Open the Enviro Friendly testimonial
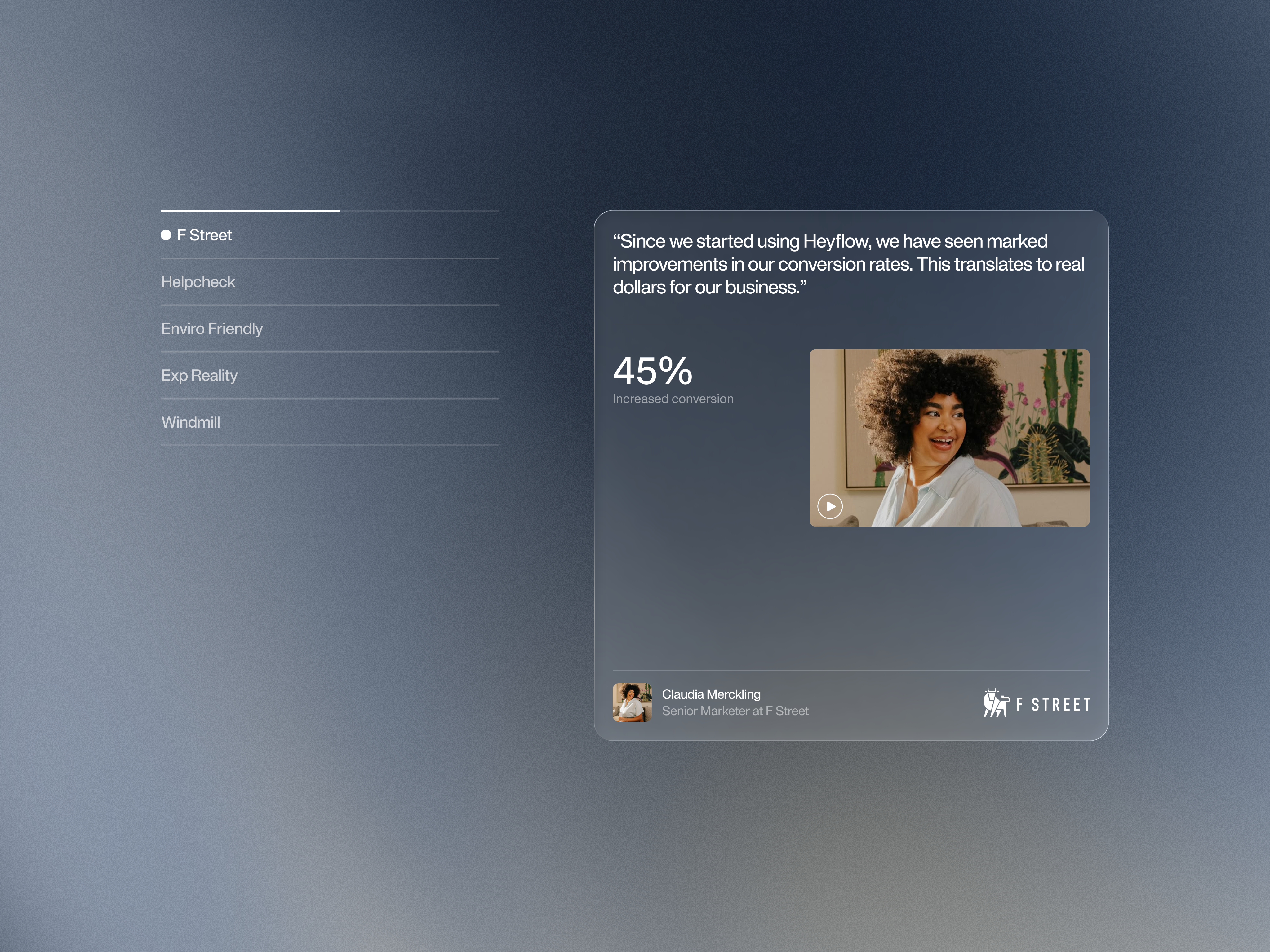 pyautogui.click(x=212, y=329)
